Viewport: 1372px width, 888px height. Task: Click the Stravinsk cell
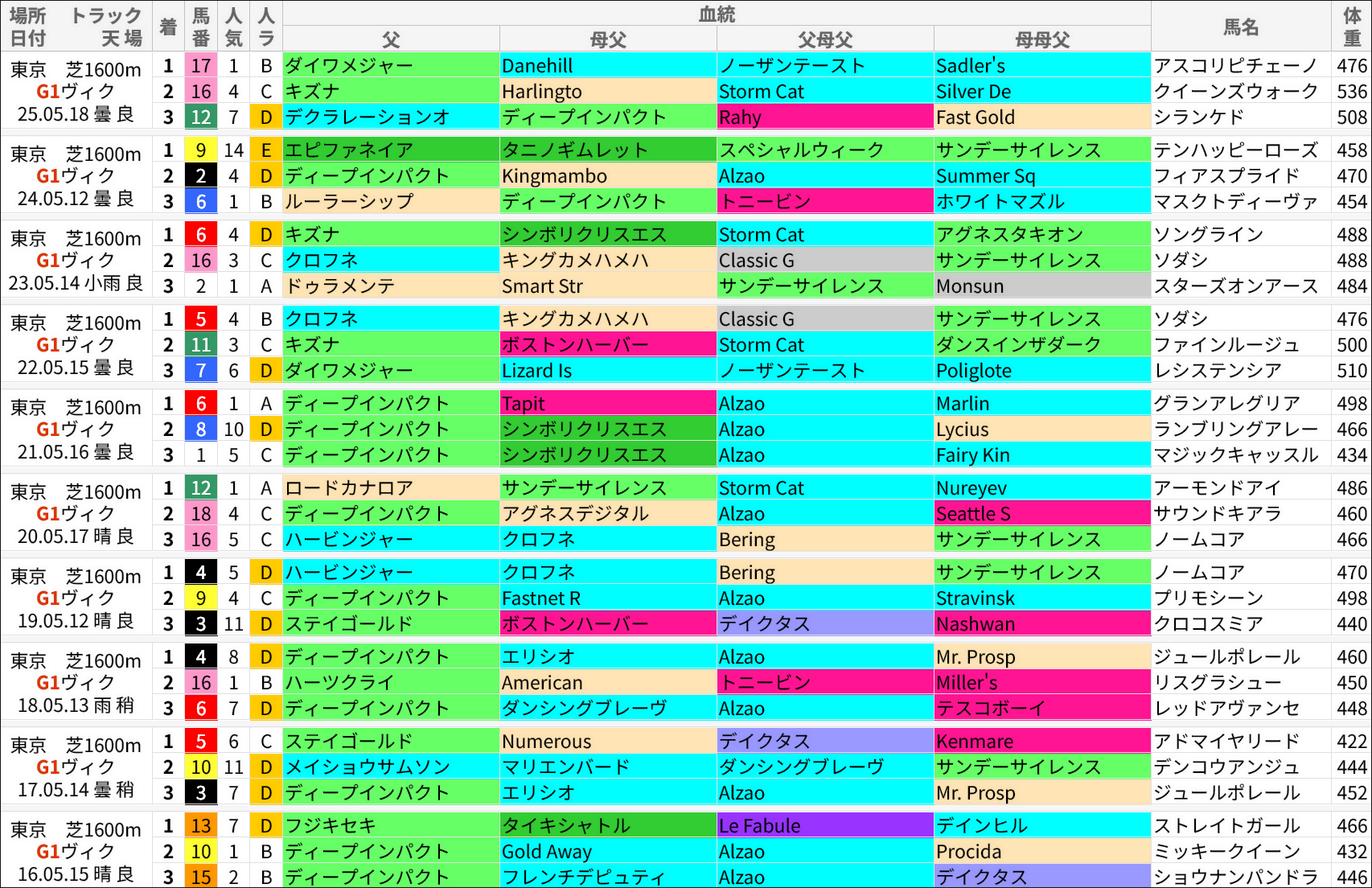pyautogui.click(x=1042, y=598)
